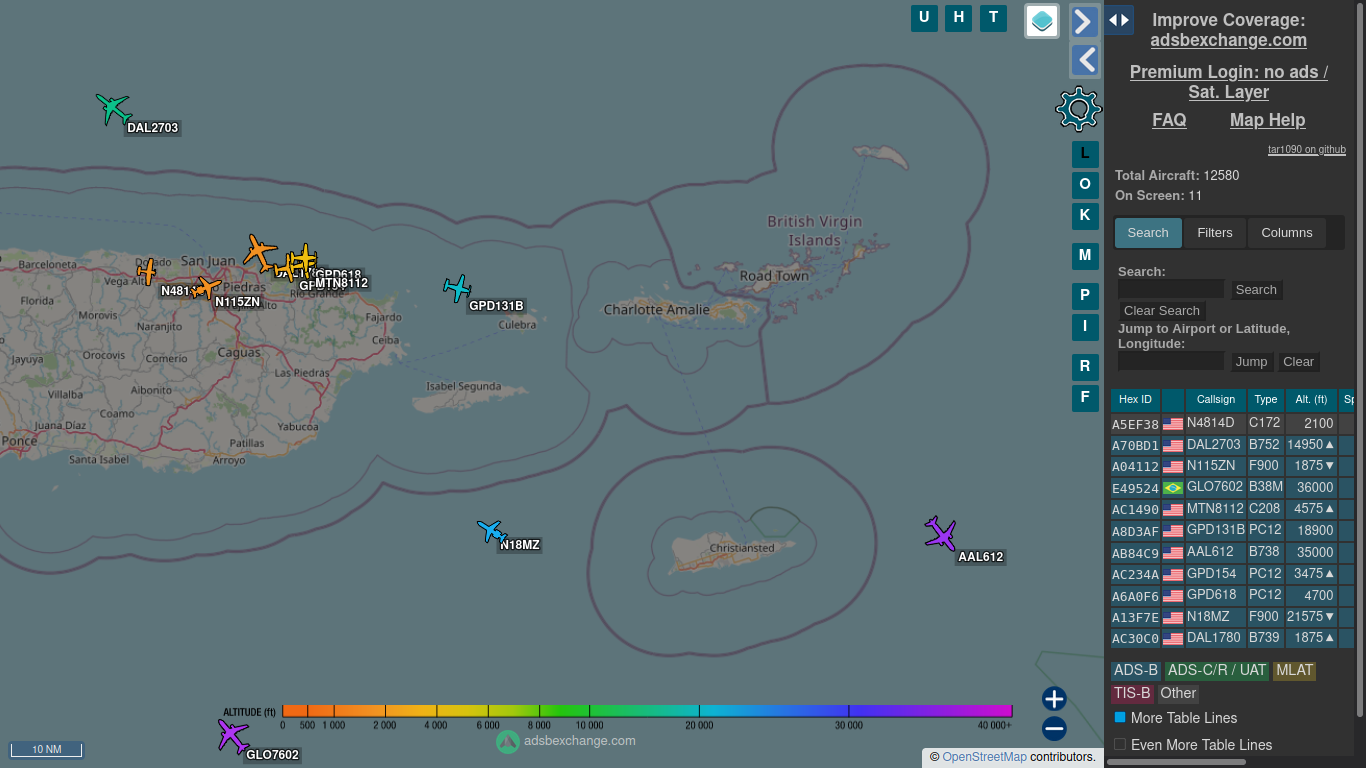Open the adsbexchange.com link
This screenshot has height=768, width=1366.
tap(1228, 40)
